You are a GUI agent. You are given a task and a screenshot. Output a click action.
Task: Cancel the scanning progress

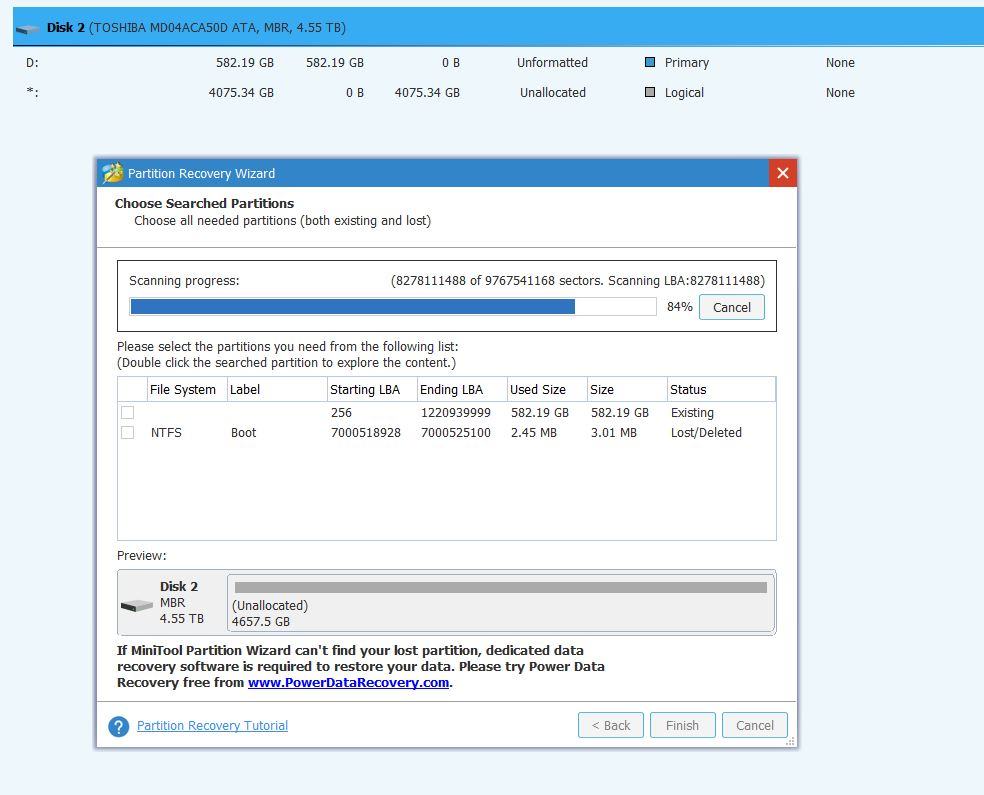click(x=732, y=307)
